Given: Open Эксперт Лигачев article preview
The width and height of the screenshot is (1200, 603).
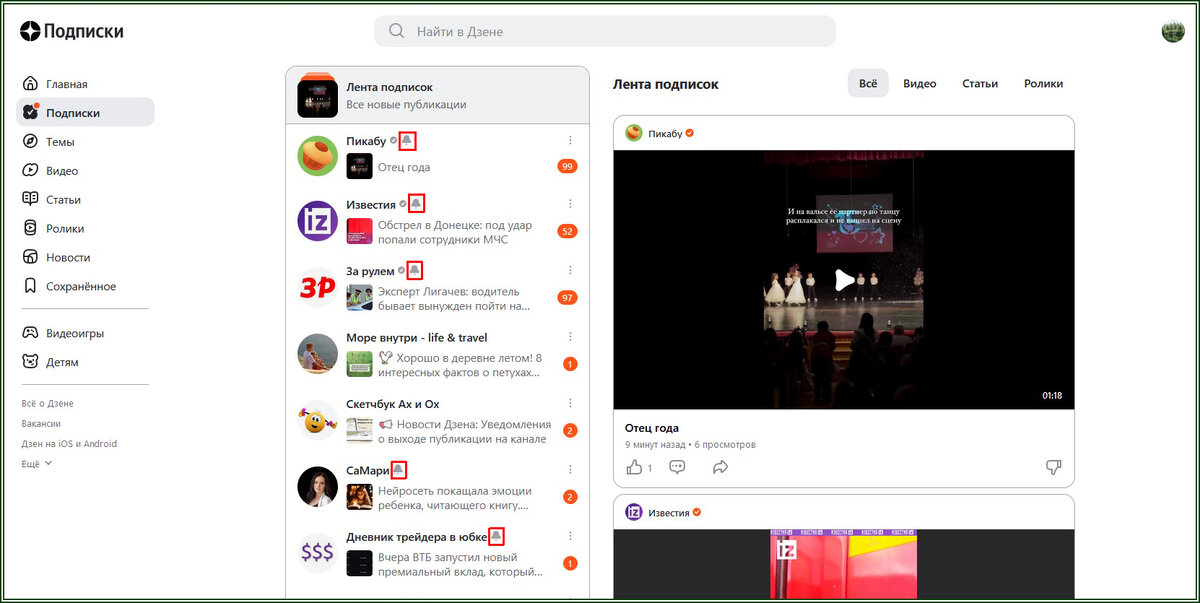Looking at the screenshot, I should point(455,298).
